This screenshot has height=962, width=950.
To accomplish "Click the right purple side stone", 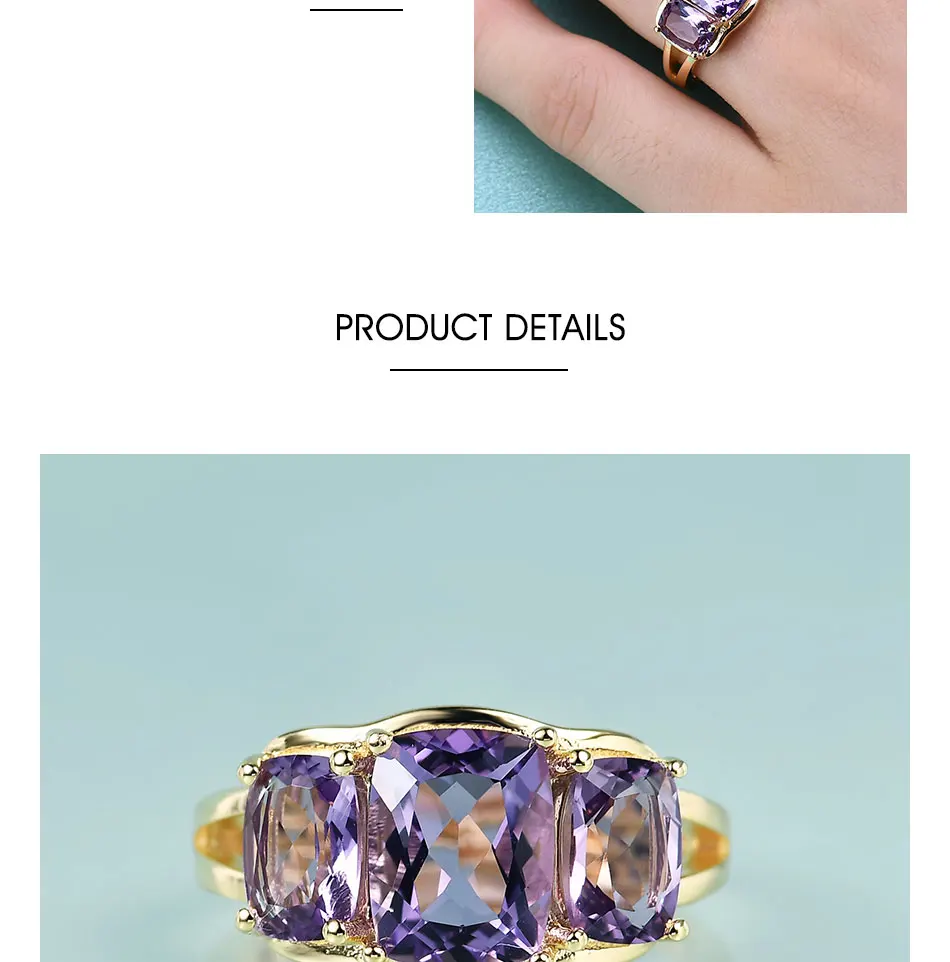I will tap(620, 850).
